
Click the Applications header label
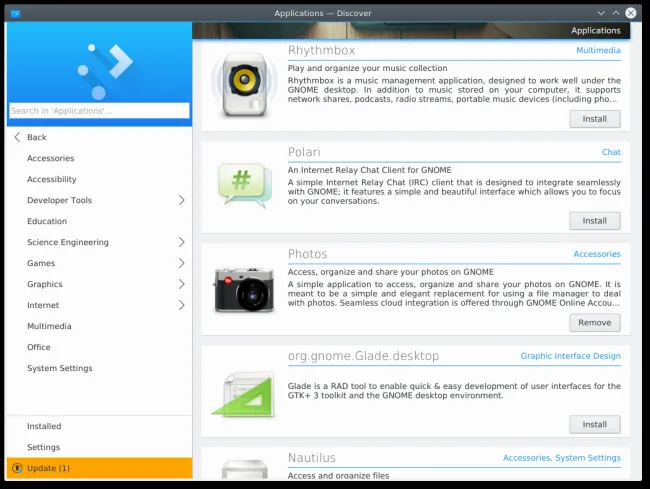point(596,31)
